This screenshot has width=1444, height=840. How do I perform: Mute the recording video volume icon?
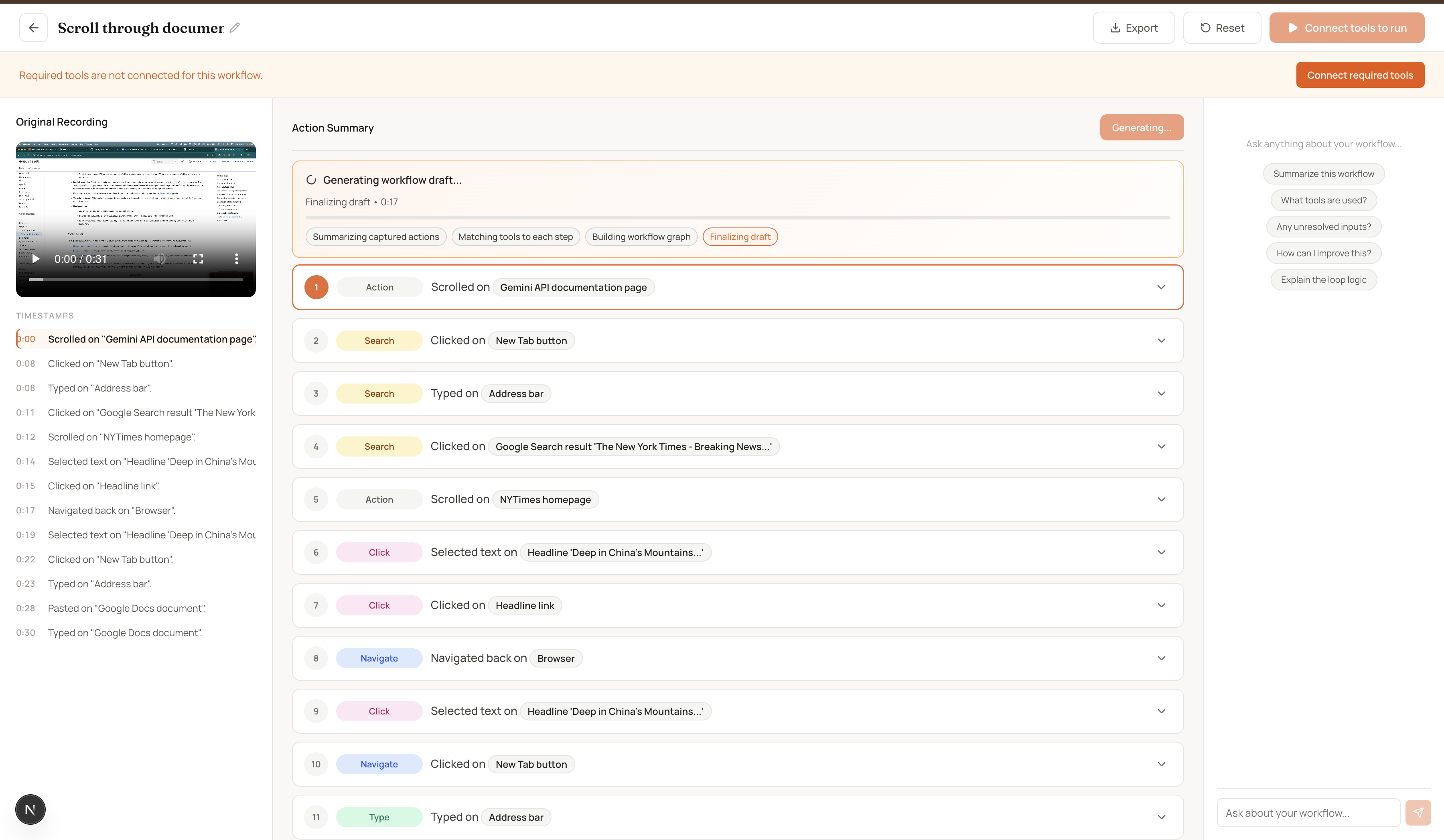160,259
